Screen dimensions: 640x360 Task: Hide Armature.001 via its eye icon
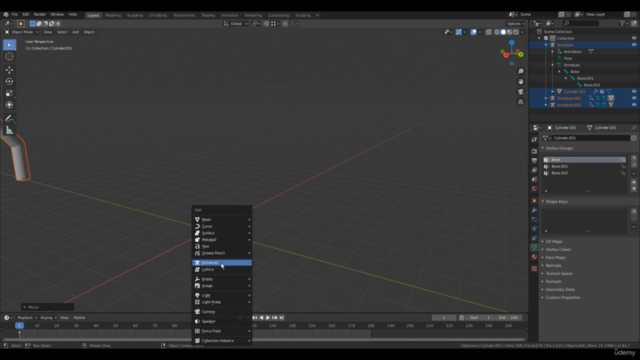(634, 98)
